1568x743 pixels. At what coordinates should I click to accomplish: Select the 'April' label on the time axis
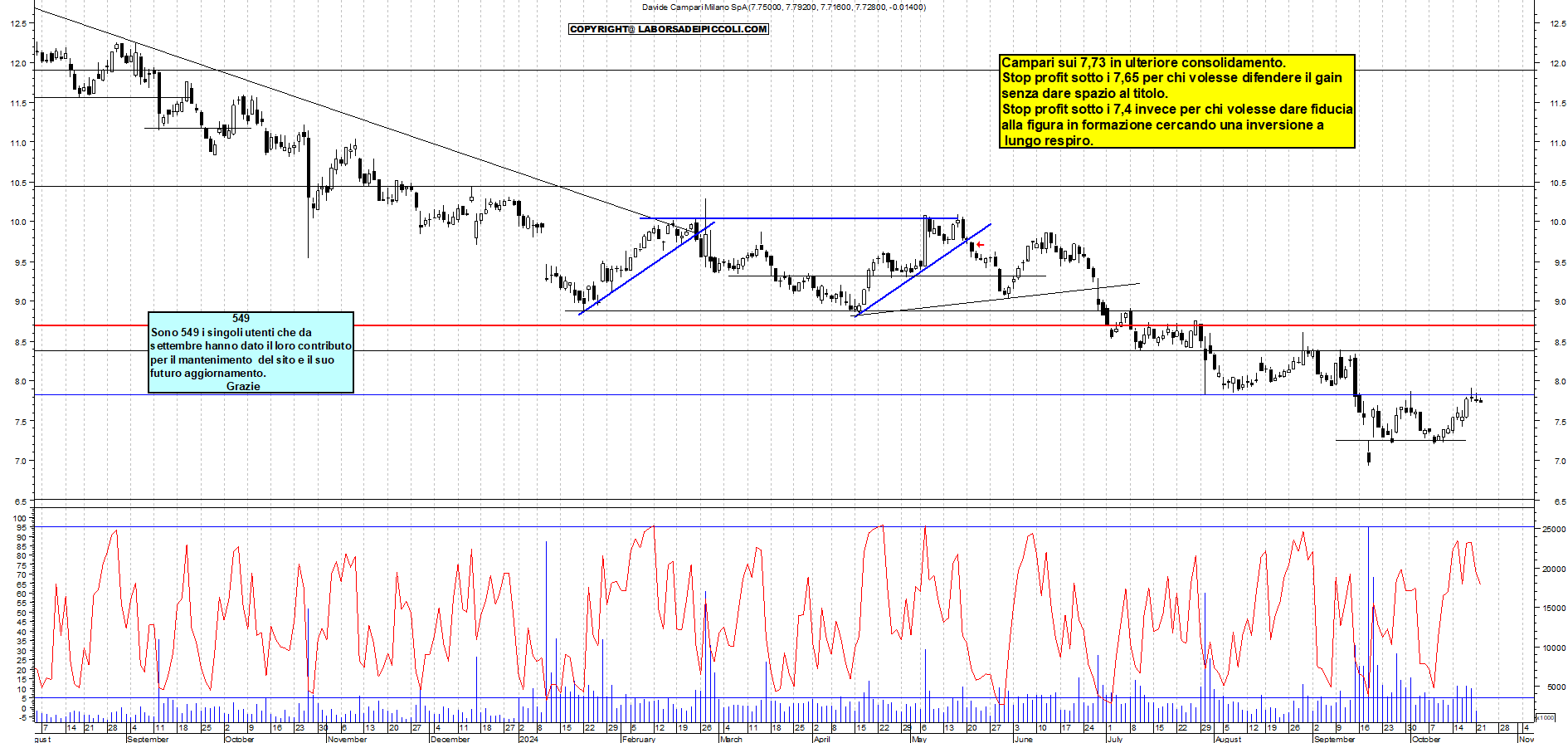click(821, 739)
